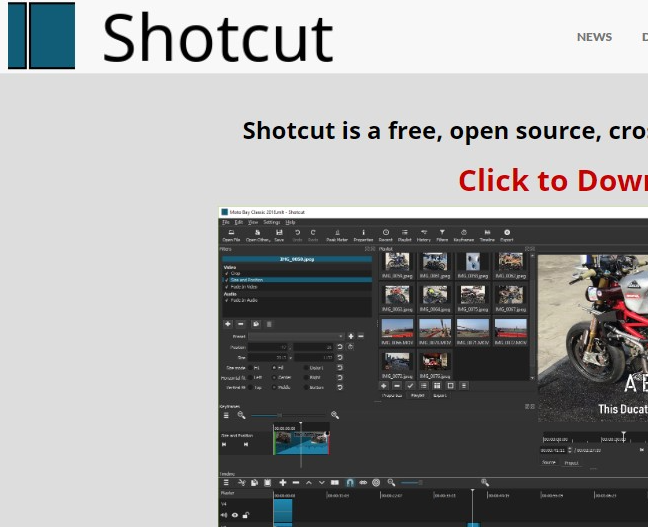Lock track V4 padlock icon

click(x=246, y=515)
